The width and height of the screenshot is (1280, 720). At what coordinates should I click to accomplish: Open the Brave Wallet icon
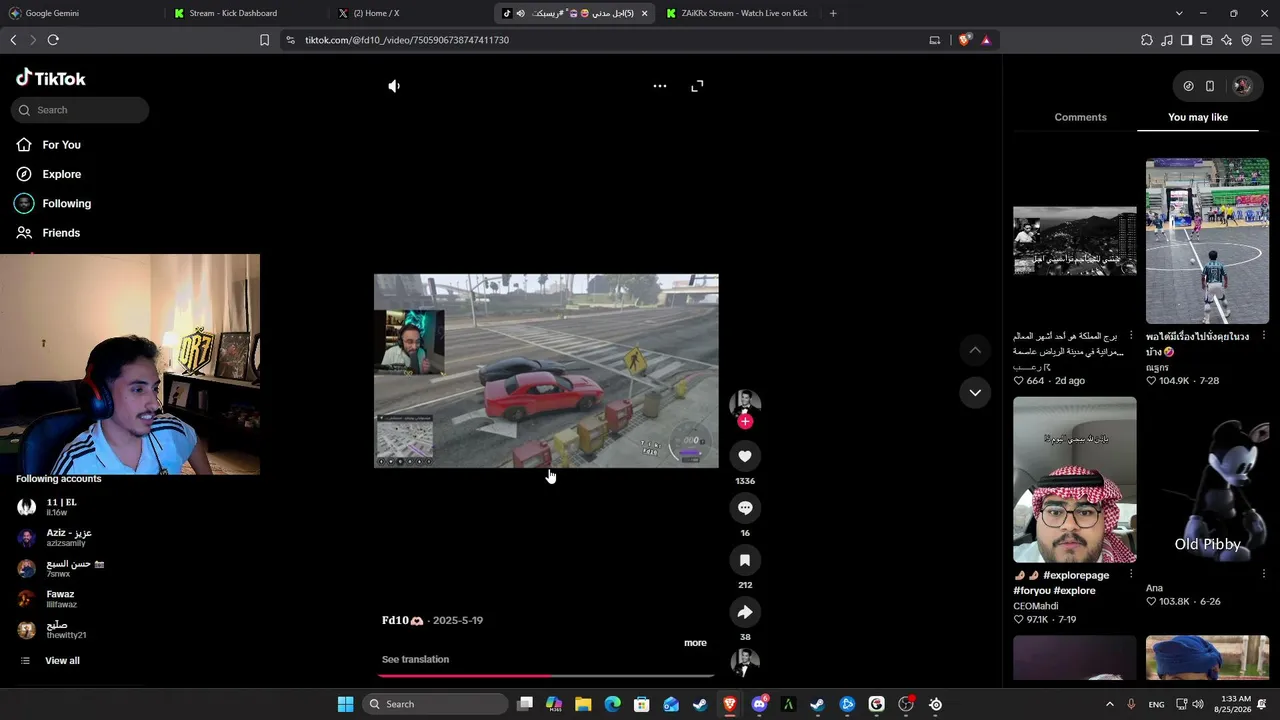point(1207,40)
